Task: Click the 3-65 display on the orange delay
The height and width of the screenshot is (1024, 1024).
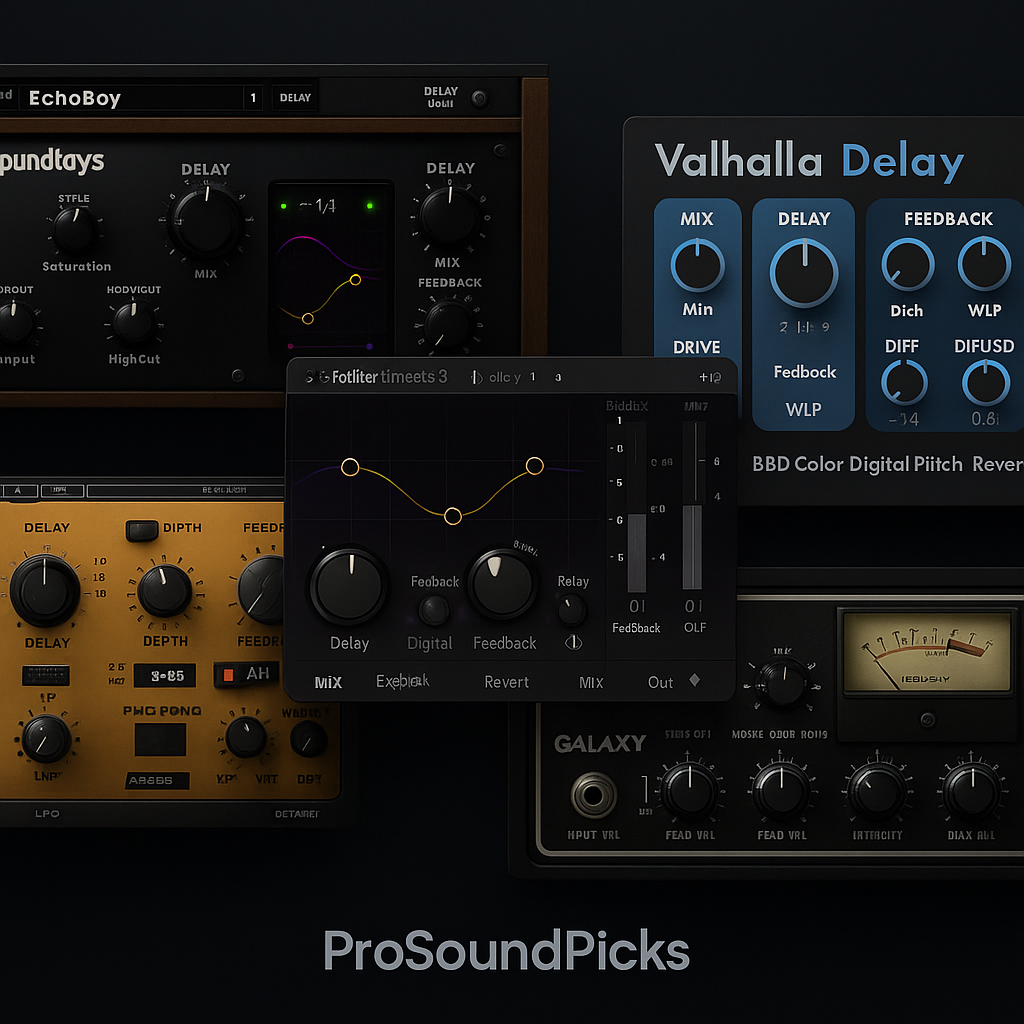Action: pos(165,675)
